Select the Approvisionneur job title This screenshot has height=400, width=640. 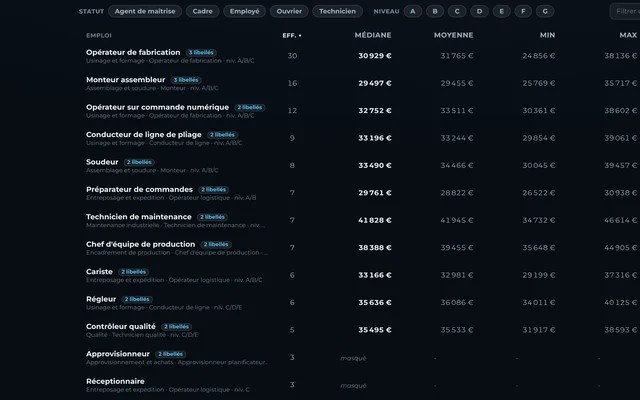(118, 353)
